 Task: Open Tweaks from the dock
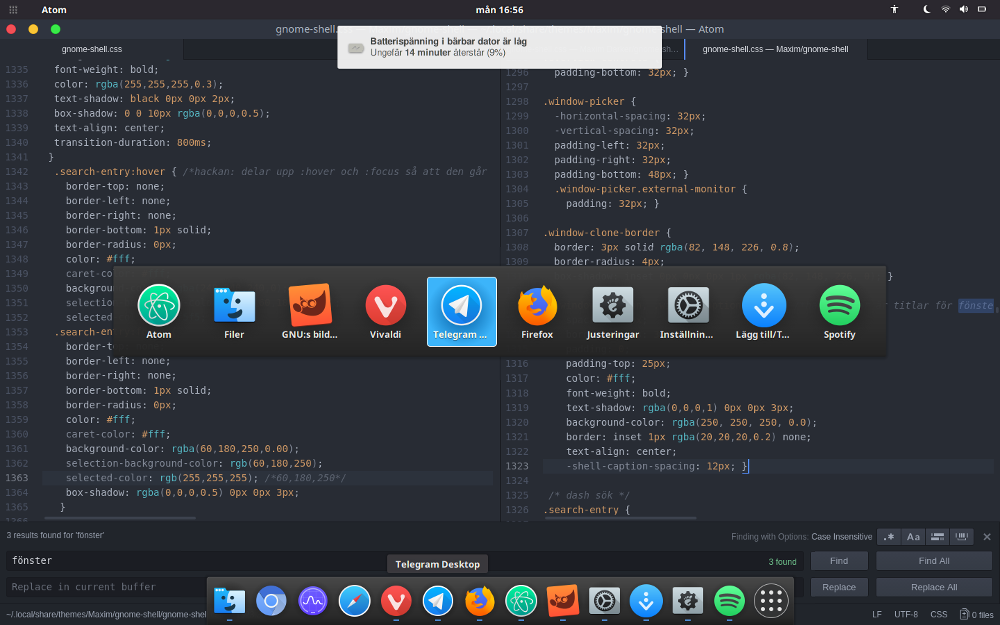tap(688, 601)
